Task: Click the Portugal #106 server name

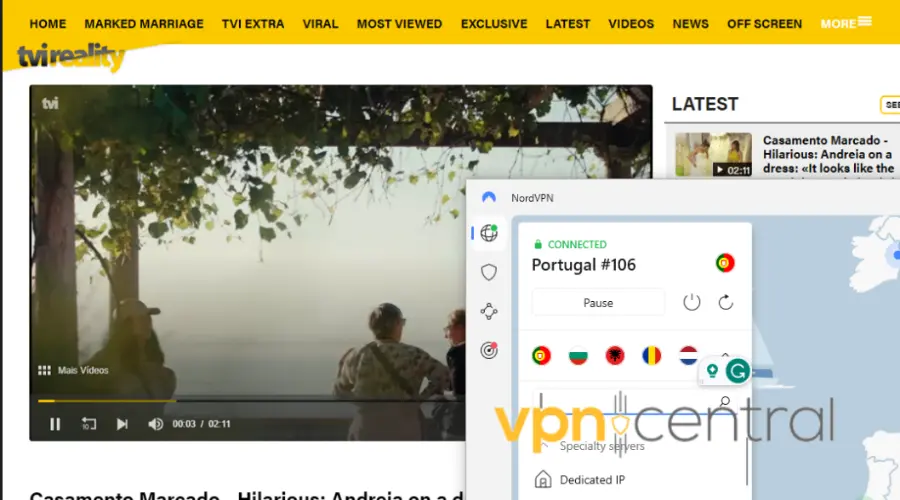Action: [584, 265]
